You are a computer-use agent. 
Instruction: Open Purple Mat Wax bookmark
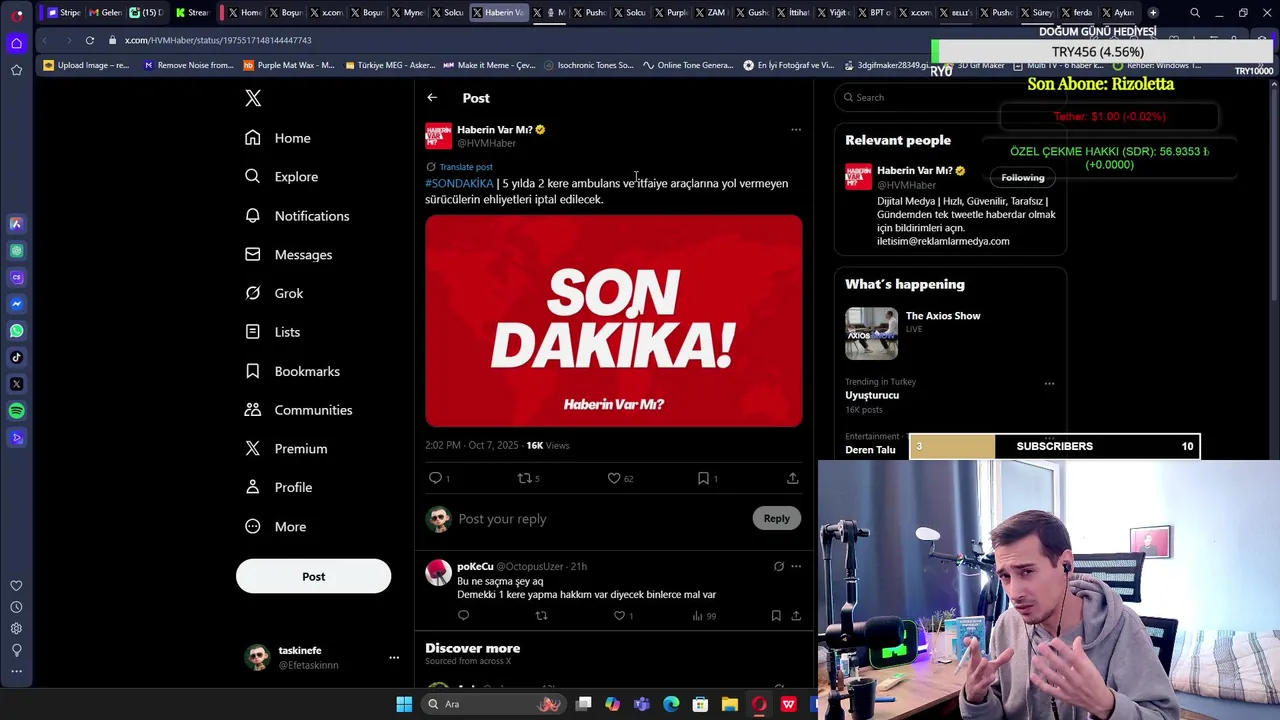[x=289, y=65]
